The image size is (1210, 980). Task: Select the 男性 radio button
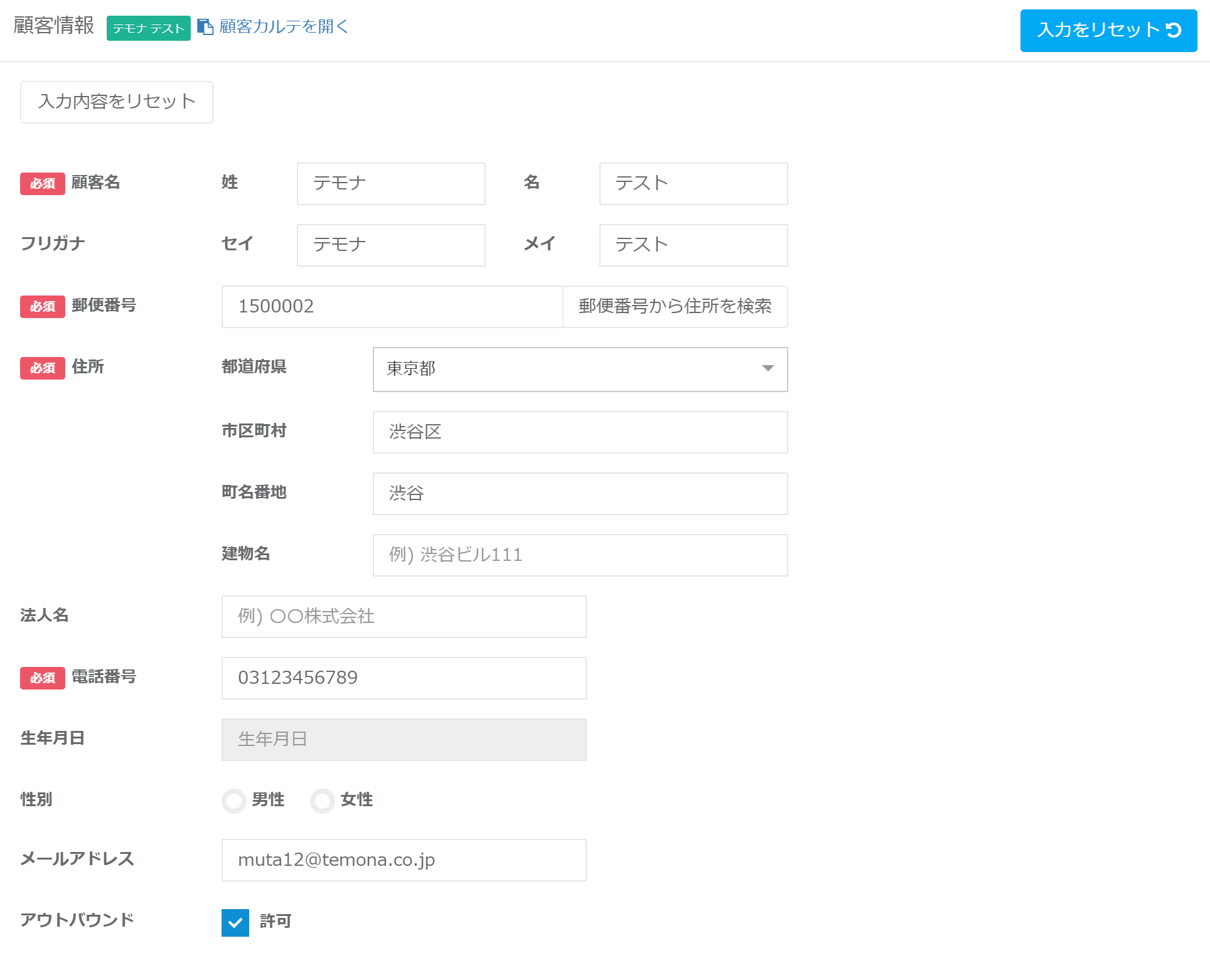click(234, 801)
